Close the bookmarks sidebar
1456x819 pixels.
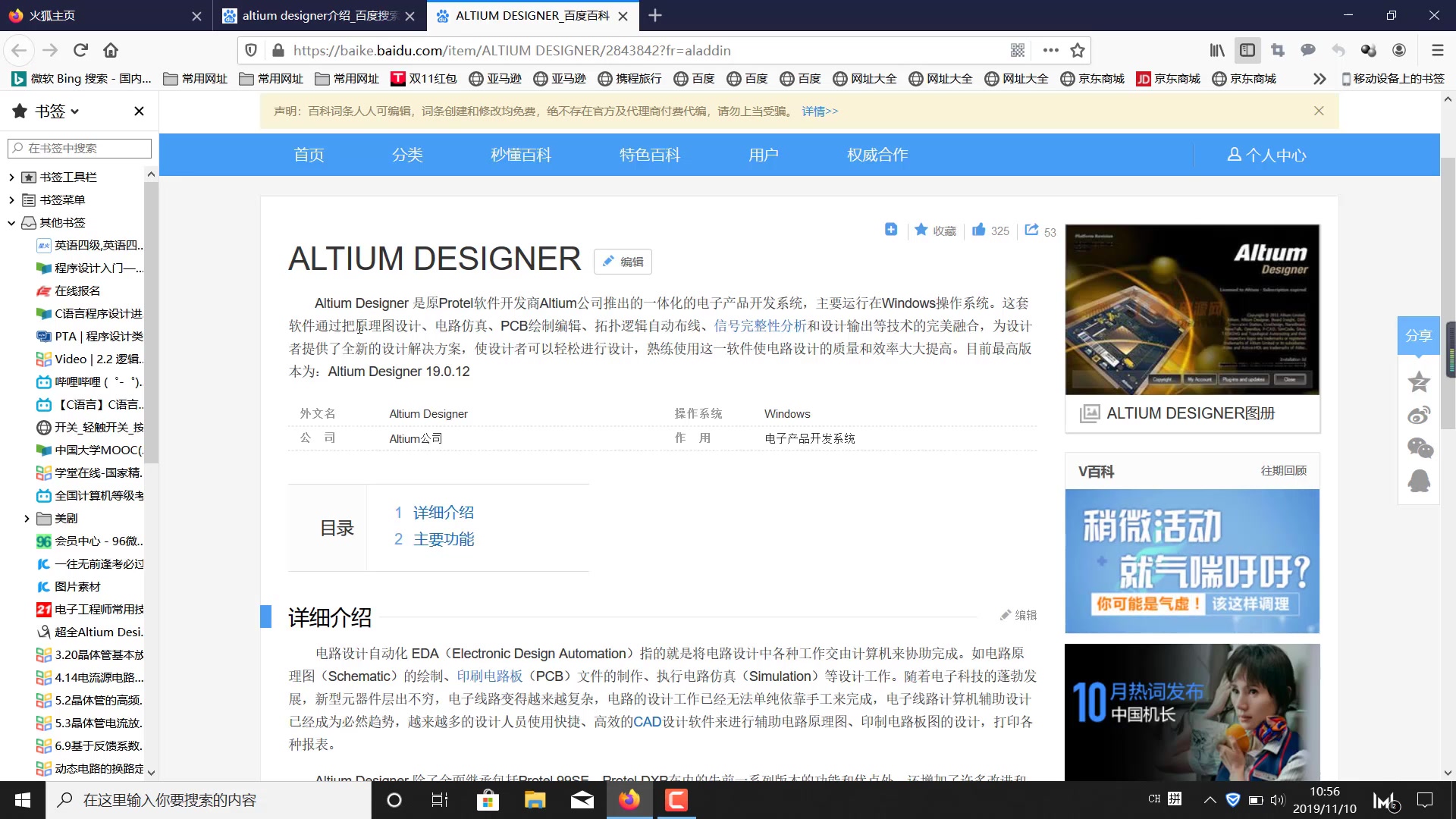(x=139, y=111)
